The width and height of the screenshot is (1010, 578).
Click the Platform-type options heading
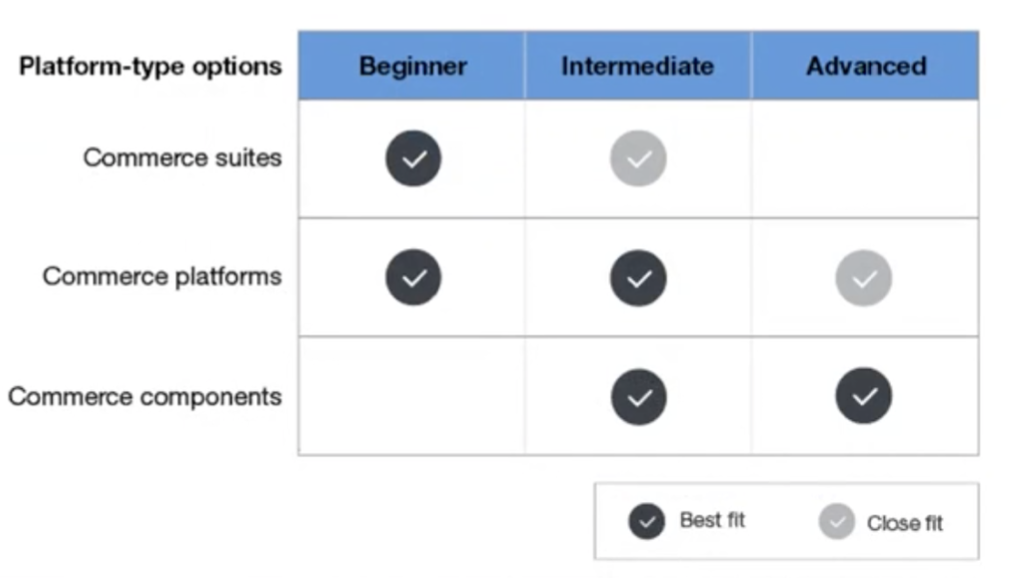150,66
